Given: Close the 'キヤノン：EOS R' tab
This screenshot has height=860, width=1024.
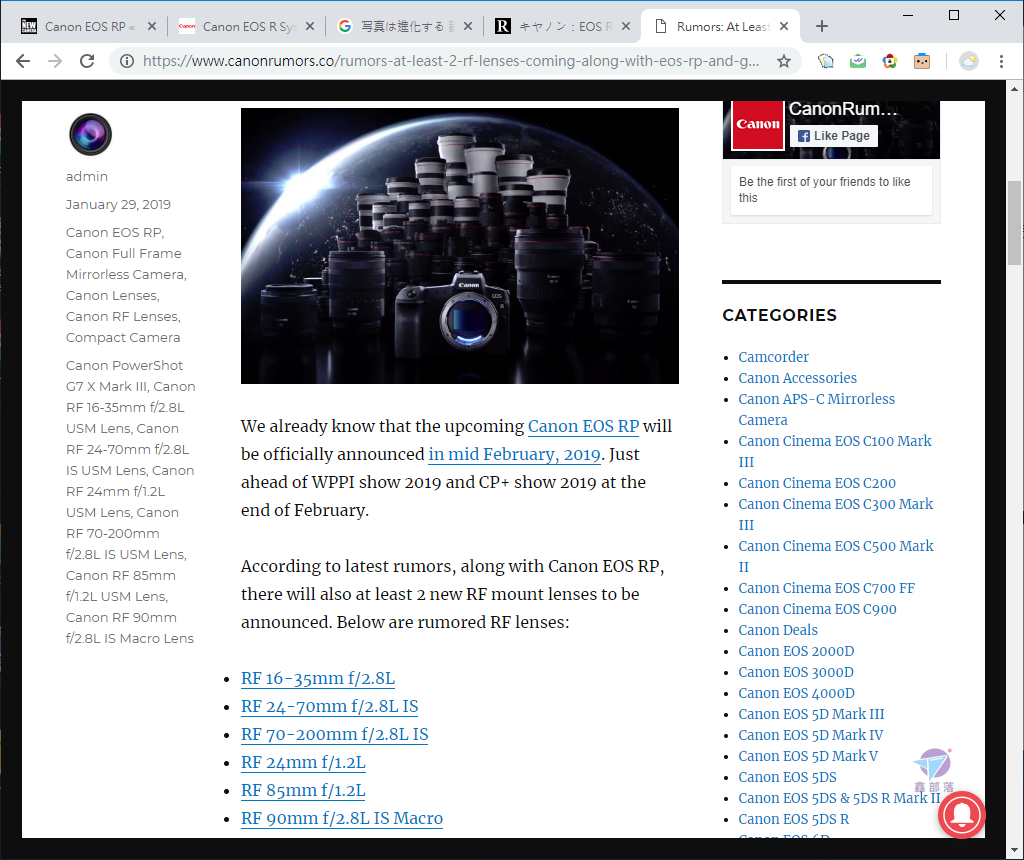Looking at the screenshot, I should point(626,26).
